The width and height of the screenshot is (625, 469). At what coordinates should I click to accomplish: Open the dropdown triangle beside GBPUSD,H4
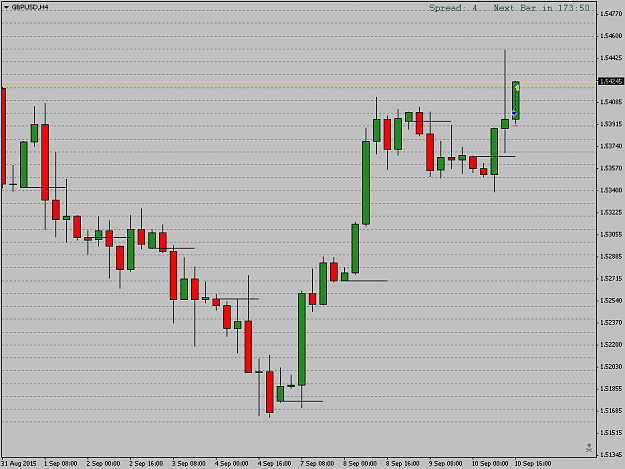(6, 7)
